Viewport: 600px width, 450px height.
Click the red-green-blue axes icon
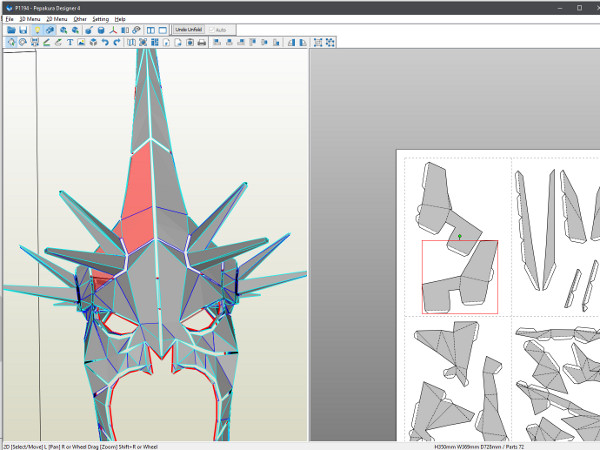[113, 30]
